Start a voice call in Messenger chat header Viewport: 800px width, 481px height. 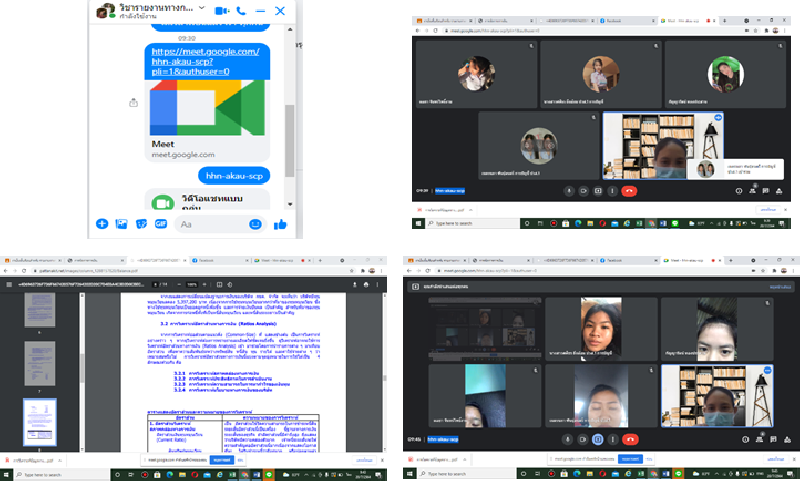[243, 11]
